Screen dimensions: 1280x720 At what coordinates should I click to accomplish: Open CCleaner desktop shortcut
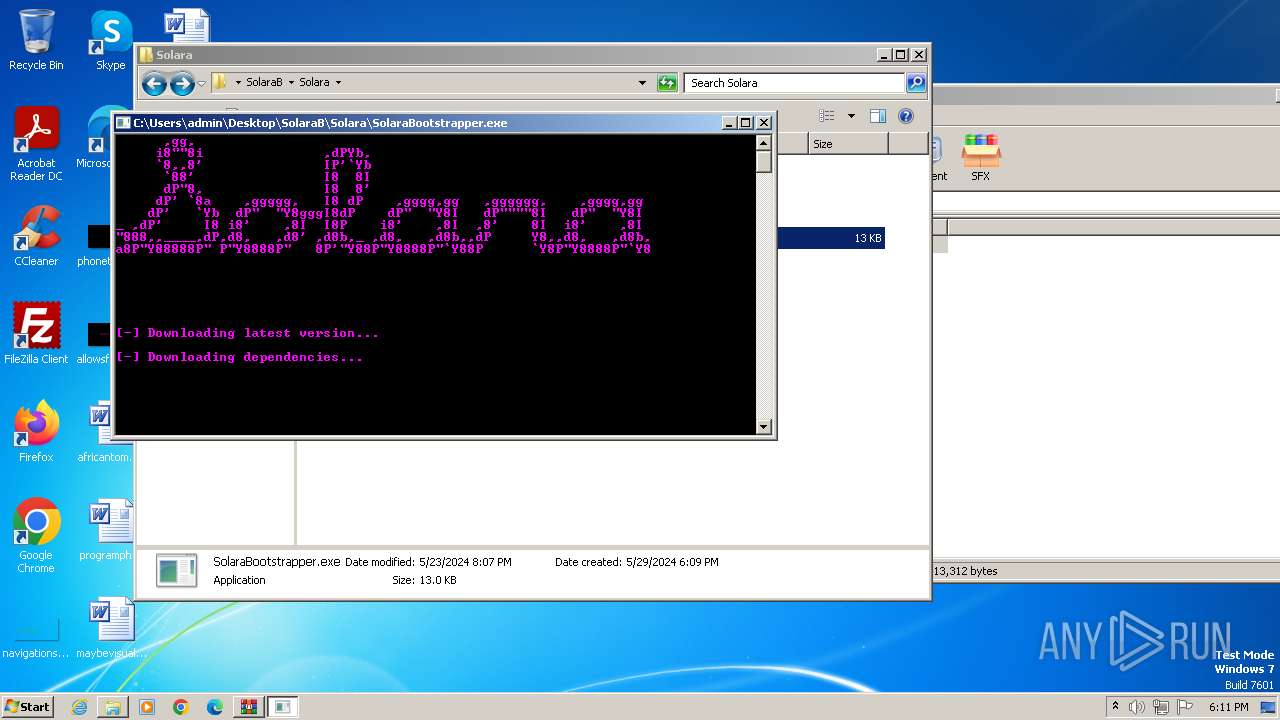[36, 236]
